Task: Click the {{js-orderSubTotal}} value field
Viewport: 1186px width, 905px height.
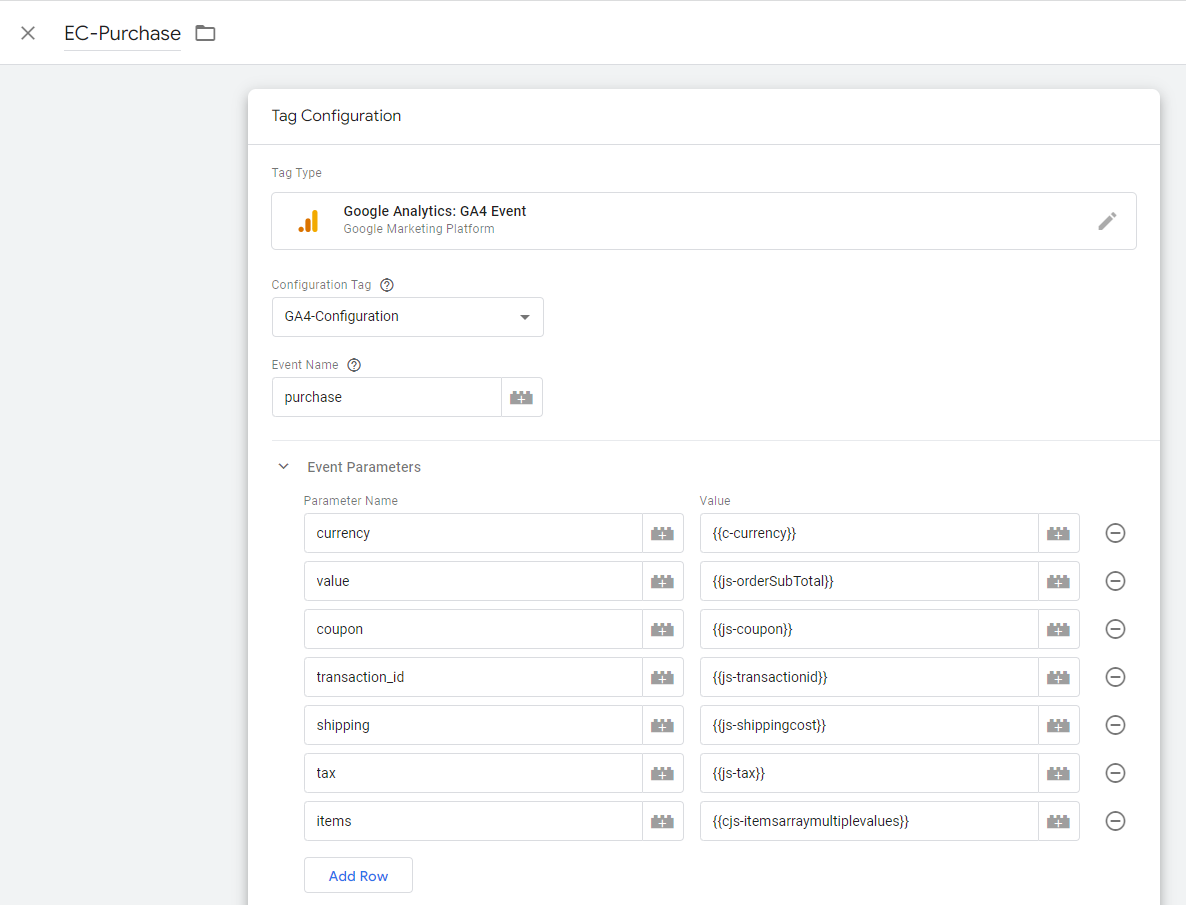Action: tap(868, 581)
